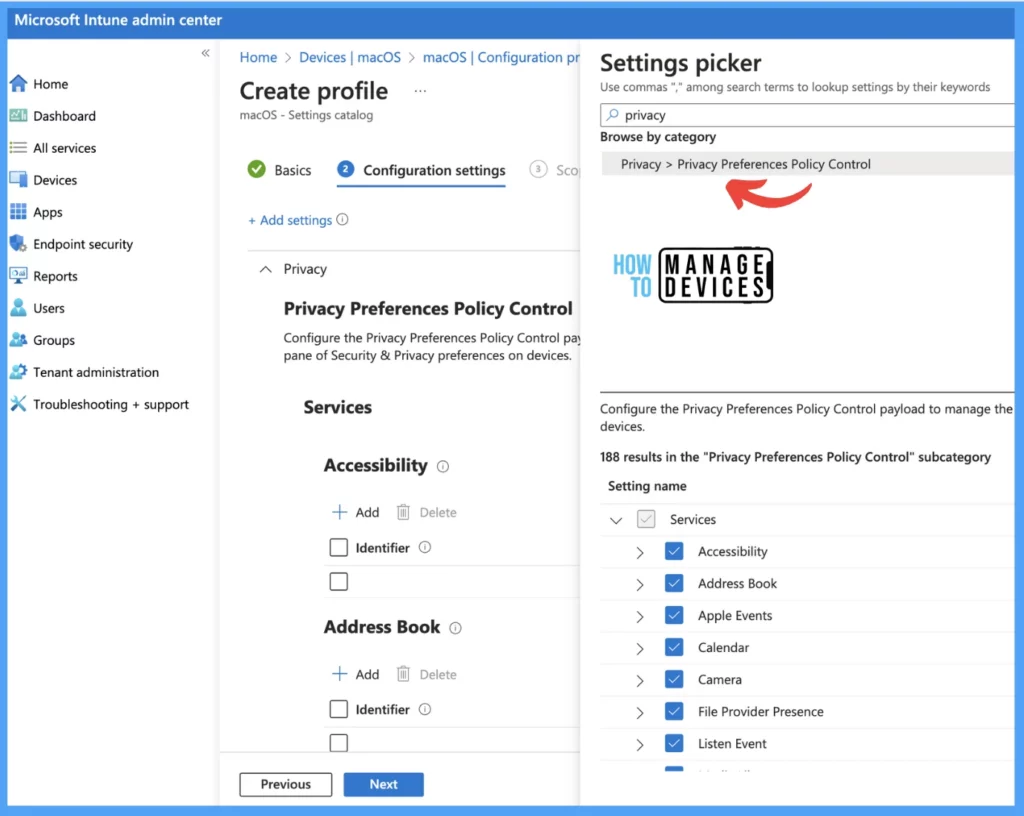Check the empty row checkbox under Accessibility Identifier
This screenshot has height=816, width=1024.
(338, 581)
